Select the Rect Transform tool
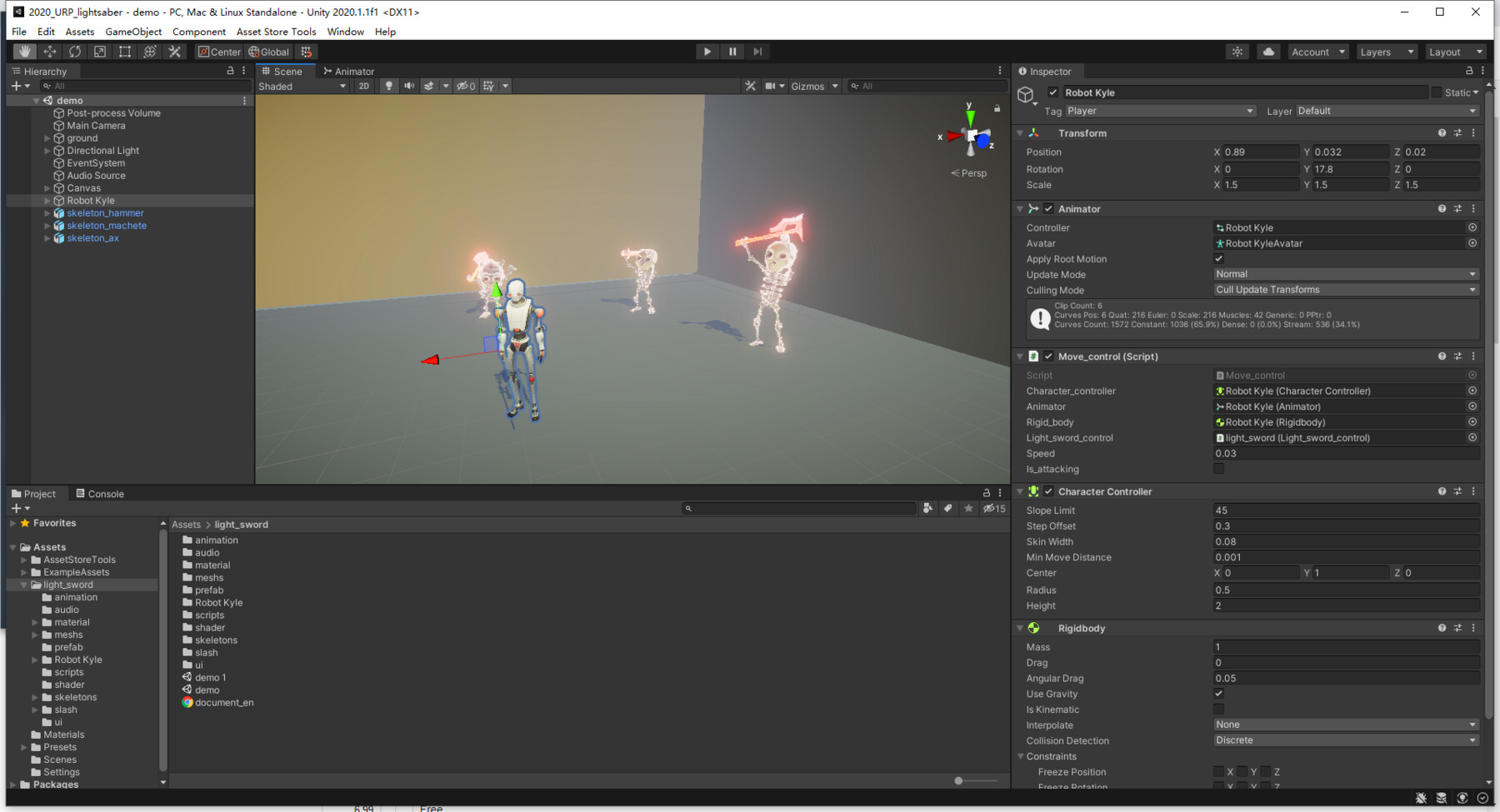1500x812 pixels. tap(124, 51)
